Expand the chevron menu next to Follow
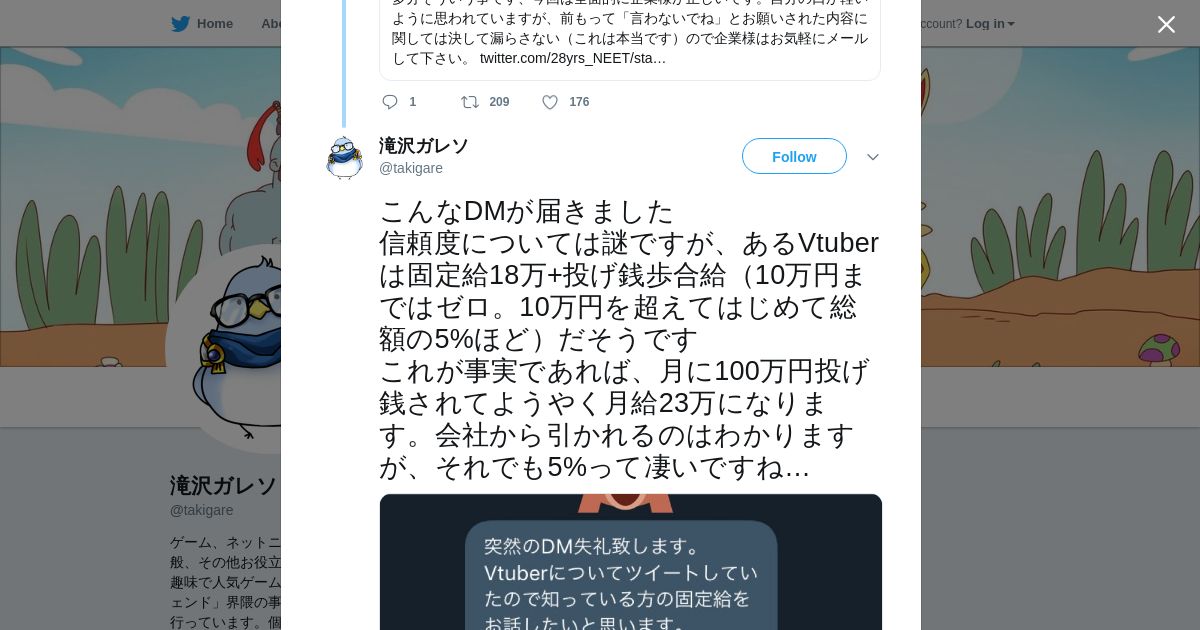 tap(872, 157)
